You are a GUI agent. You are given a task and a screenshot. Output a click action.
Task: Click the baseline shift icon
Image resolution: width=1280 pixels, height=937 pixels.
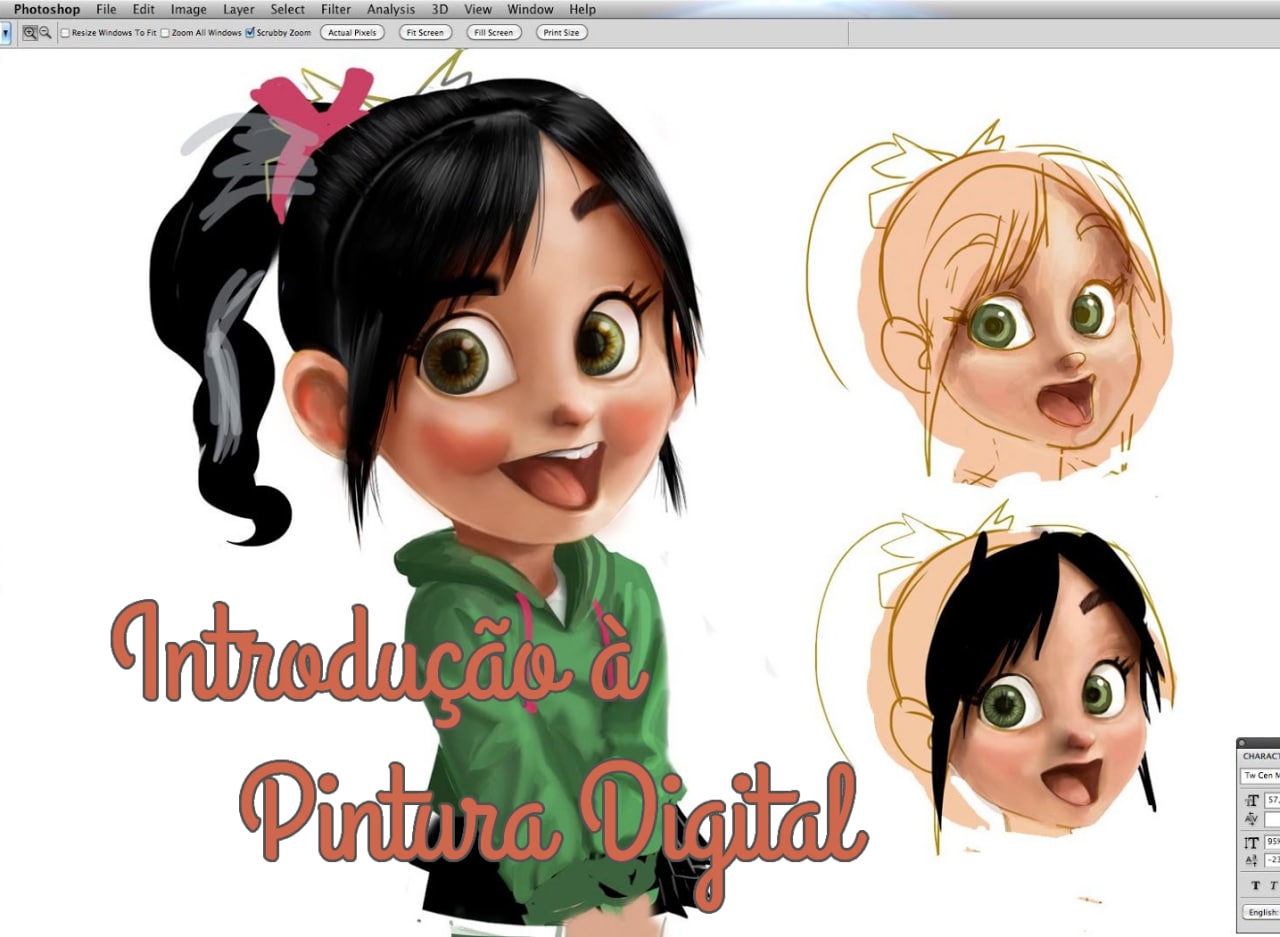point(1251,860)
